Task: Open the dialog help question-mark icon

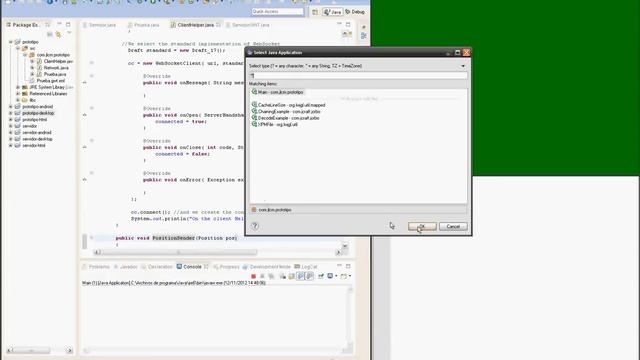Action: (x=255, y=226)
